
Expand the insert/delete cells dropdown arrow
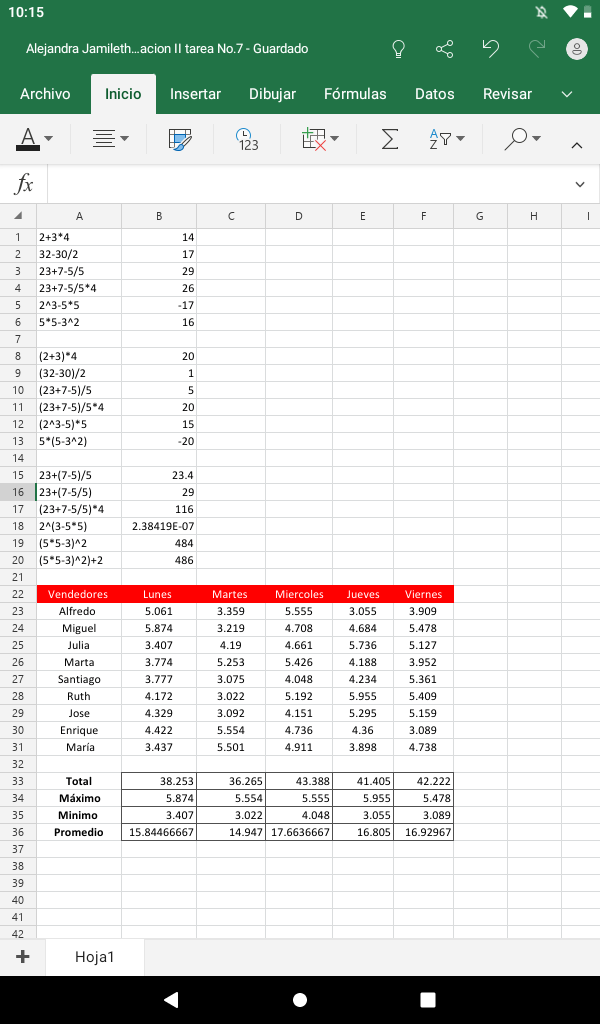pos(335,138)
